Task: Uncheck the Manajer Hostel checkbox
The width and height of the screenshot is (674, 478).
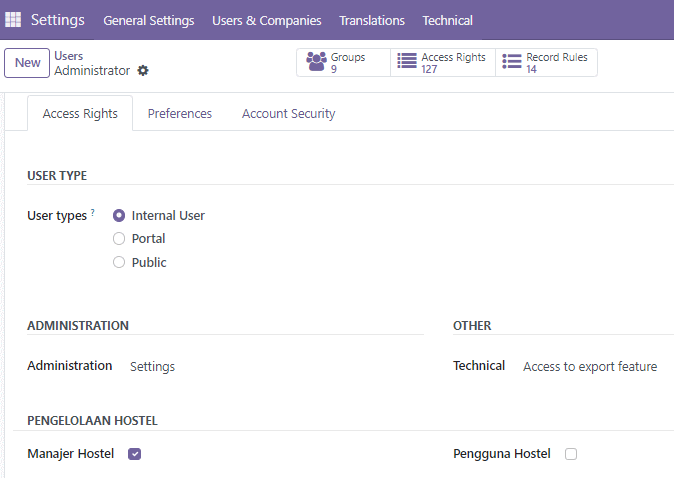Action: point(135,454)
